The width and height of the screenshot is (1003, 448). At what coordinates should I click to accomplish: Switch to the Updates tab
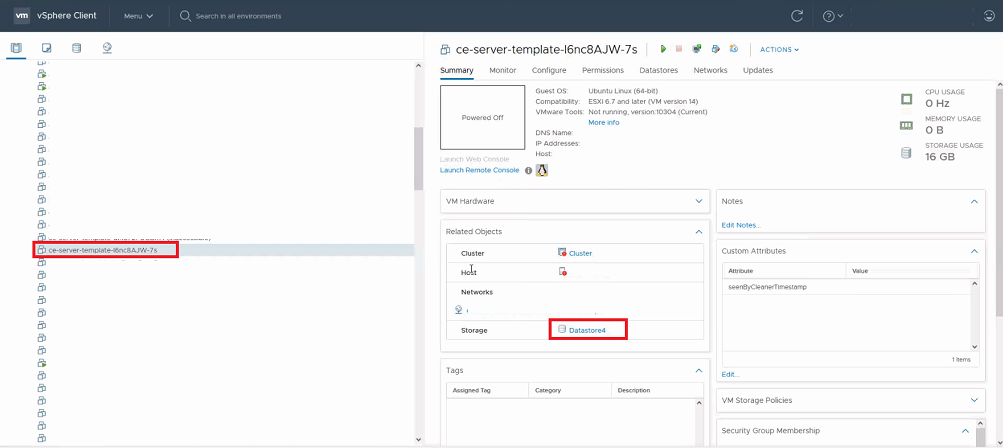pyautogui.click(x=758, y=70)
